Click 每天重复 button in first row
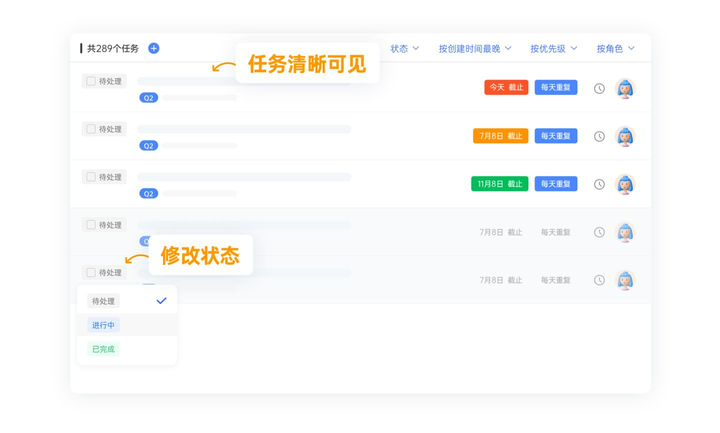This screenshot has height=433, width=720. (x=556, y=88)
